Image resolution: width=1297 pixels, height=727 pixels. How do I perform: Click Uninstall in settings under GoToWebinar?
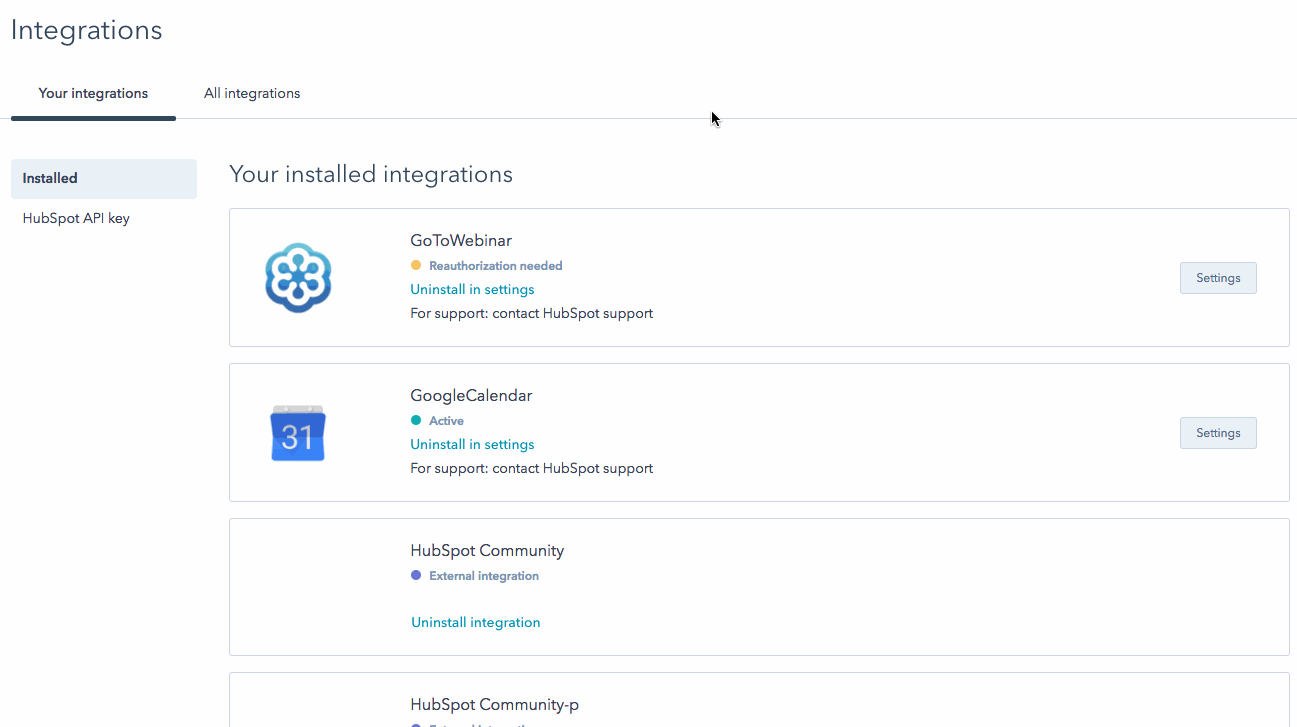tap(472, 289)
